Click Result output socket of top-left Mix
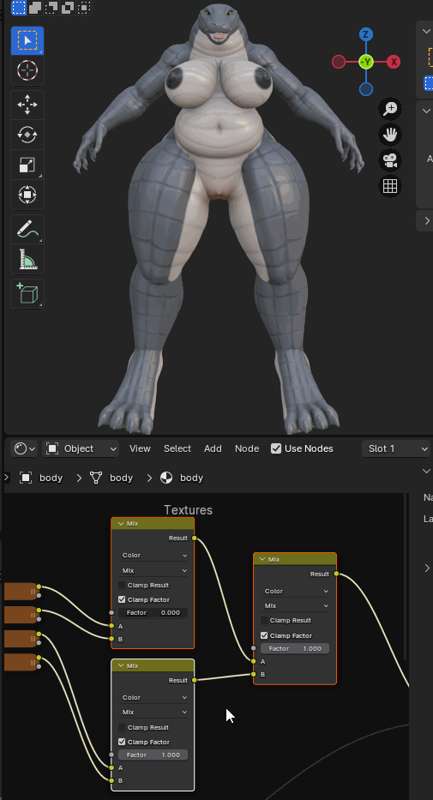This screenshot has height=800, width=433. pos(194,538)
